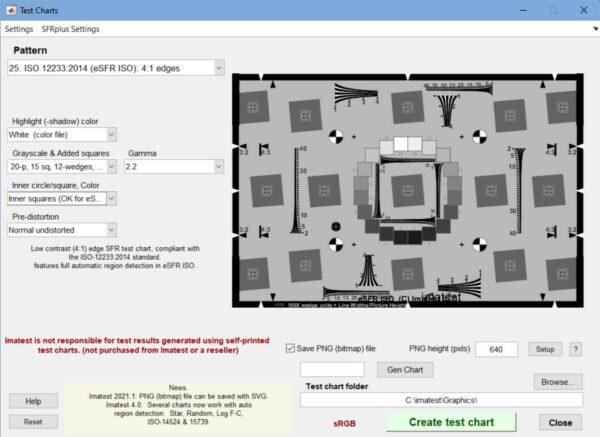Click the PNG height input field
This screenshot has height=437, width=600.
click(496, 349)
